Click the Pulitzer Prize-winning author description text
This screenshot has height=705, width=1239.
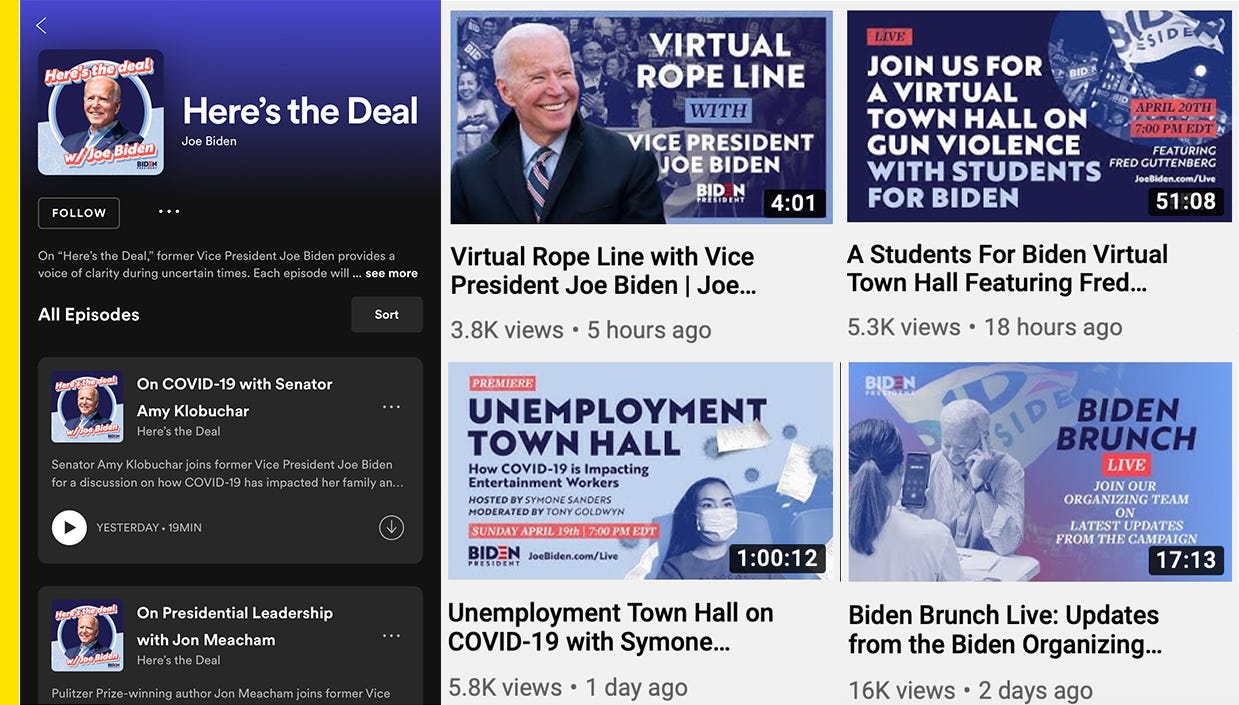pos(221,694)
